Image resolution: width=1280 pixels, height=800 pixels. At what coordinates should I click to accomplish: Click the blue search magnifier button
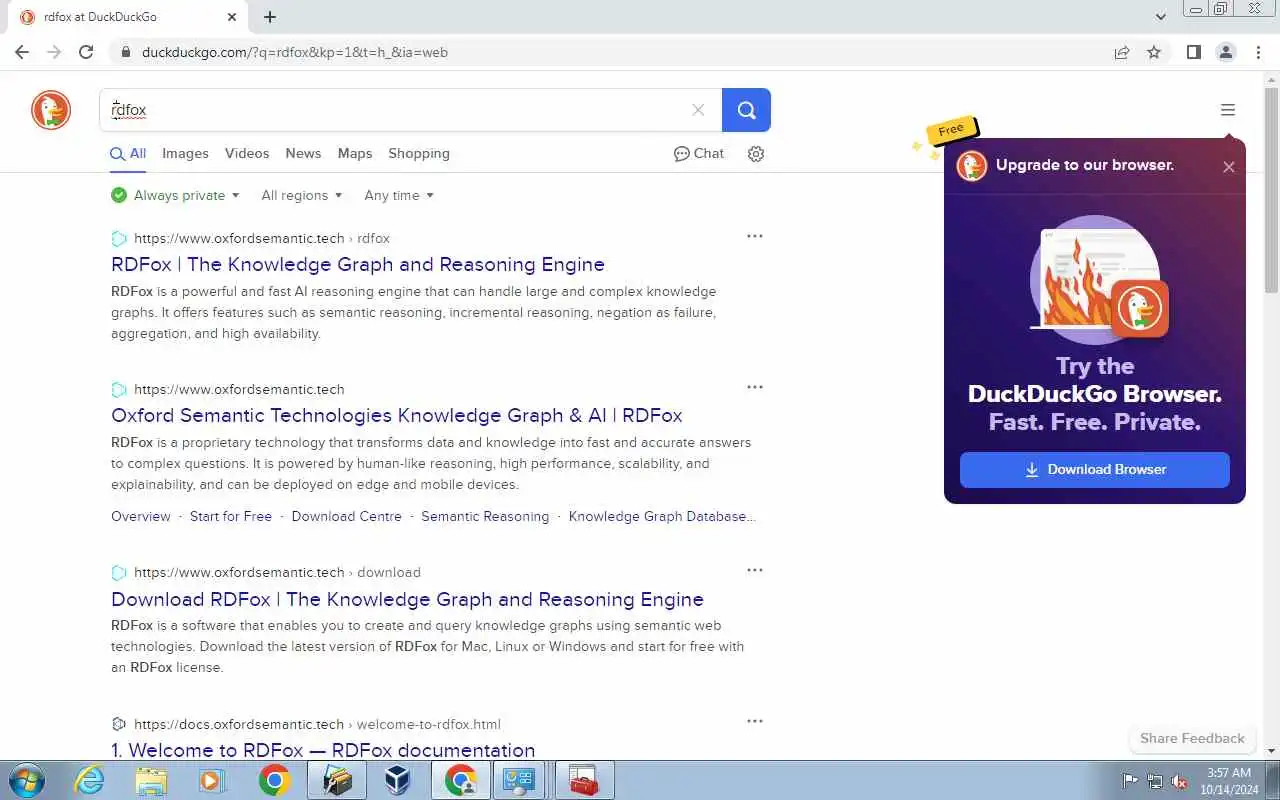click(x=746, y=110)
